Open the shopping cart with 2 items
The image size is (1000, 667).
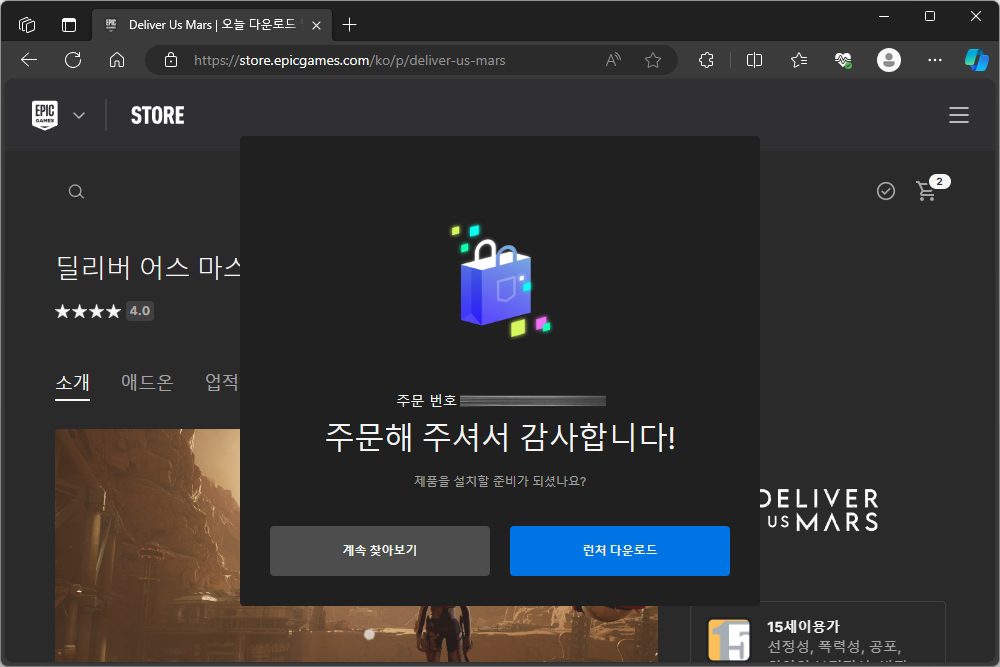[932, 188]
